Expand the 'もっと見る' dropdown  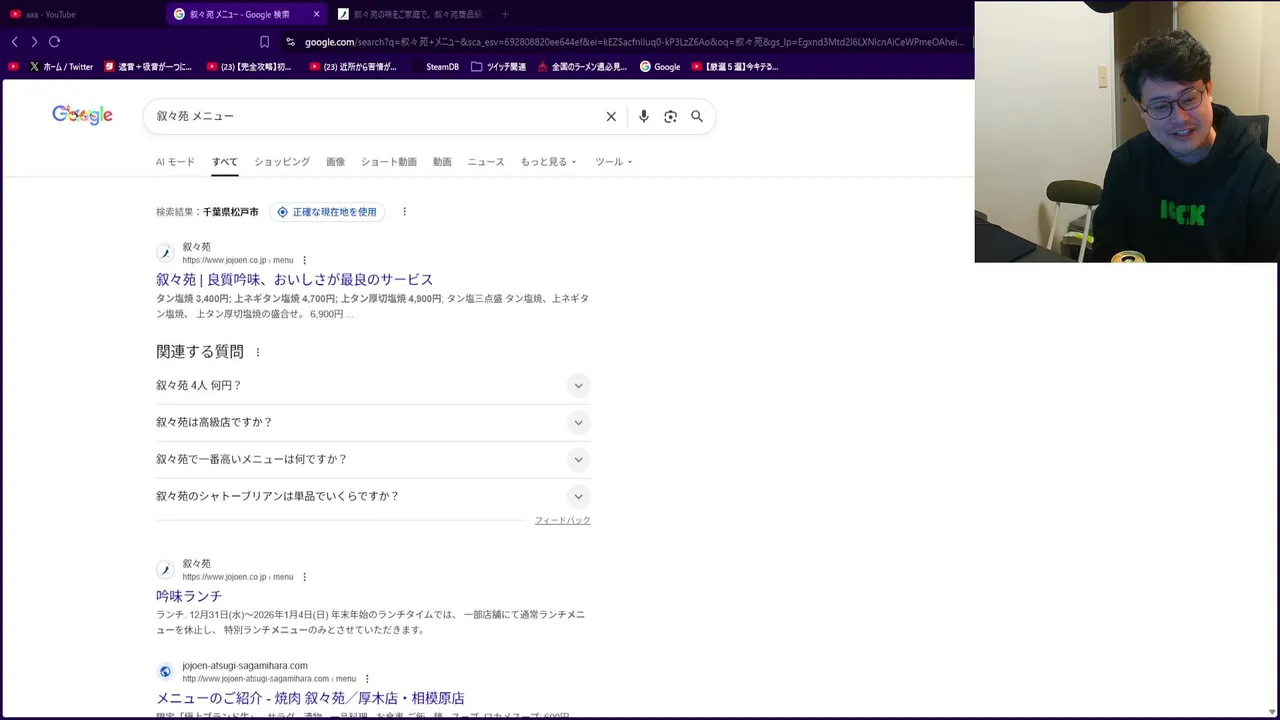point(548,162)
